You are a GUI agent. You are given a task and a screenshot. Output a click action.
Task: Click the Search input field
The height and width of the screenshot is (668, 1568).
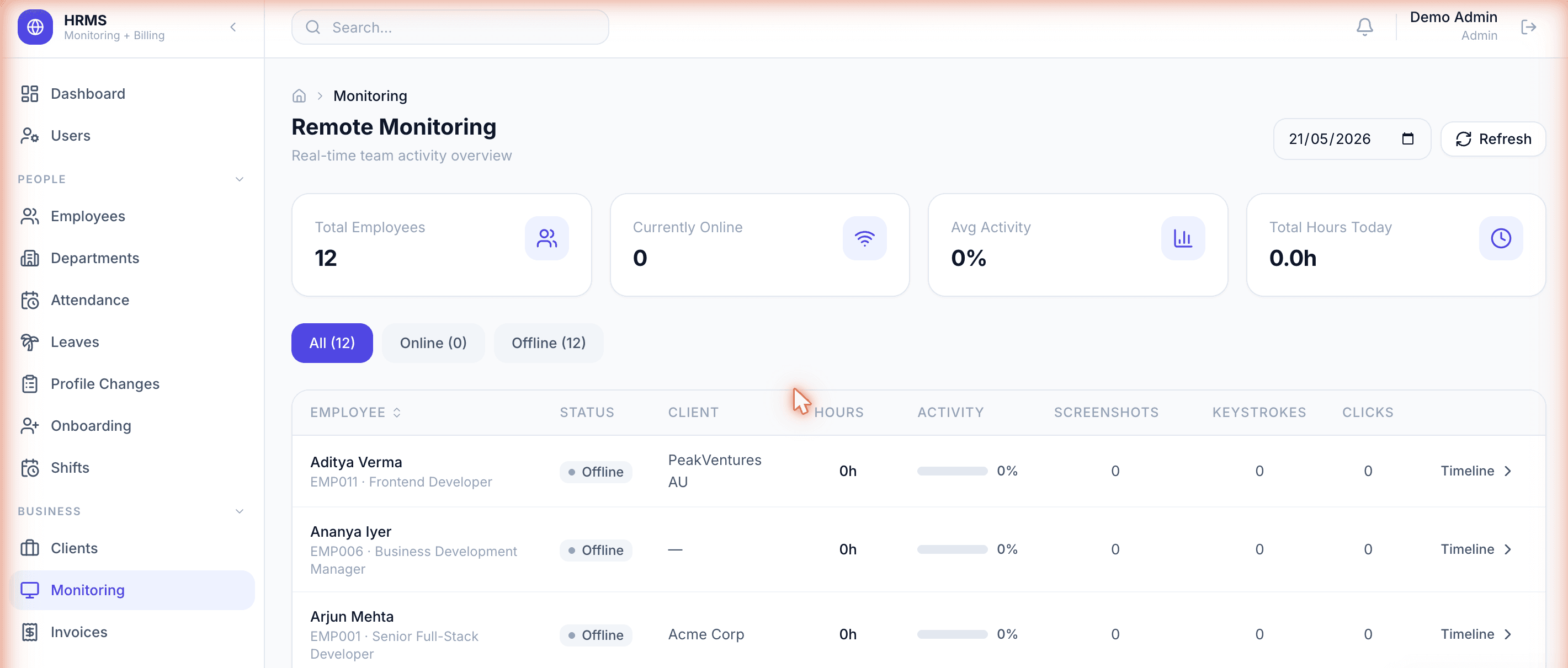tap(450, 28)
